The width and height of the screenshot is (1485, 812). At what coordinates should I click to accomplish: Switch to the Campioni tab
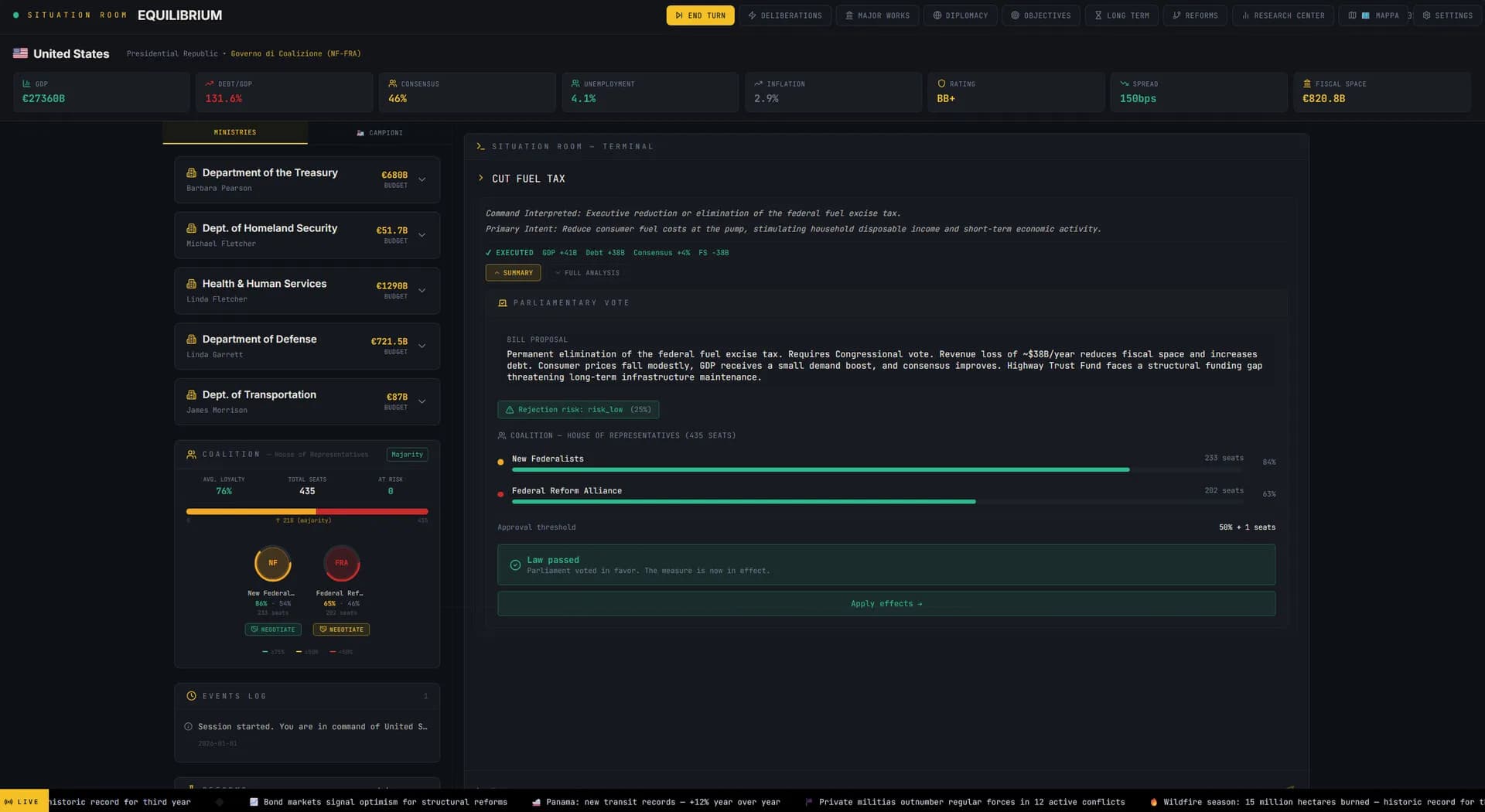[x=380, y=133]
